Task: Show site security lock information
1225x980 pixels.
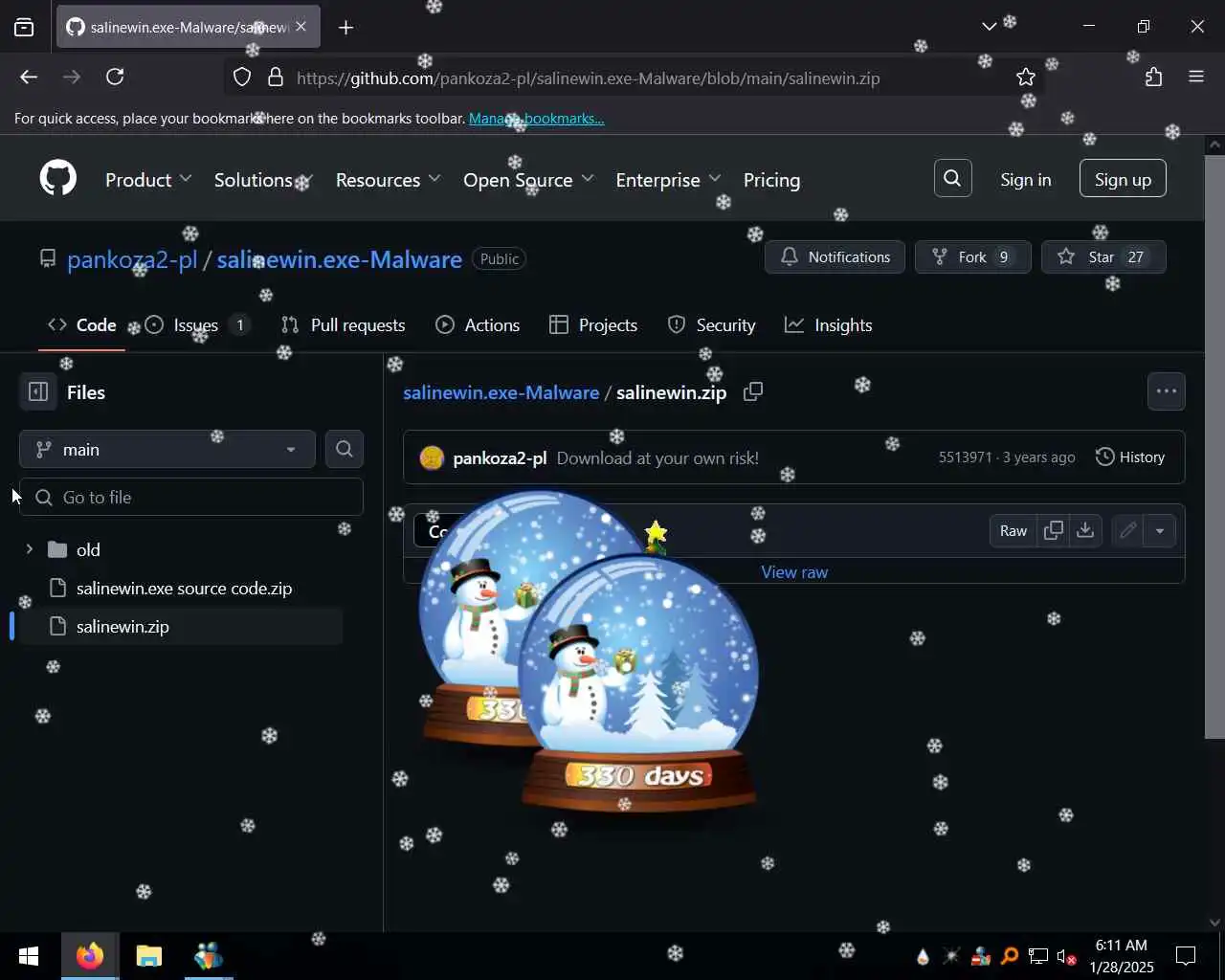Action: (276, 78)
